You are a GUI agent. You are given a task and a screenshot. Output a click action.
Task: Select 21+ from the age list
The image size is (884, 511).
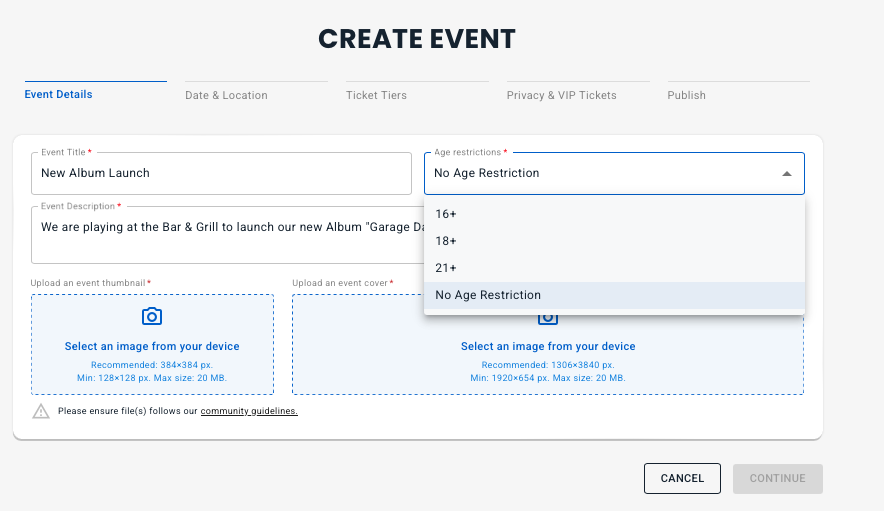click(614, 268)
